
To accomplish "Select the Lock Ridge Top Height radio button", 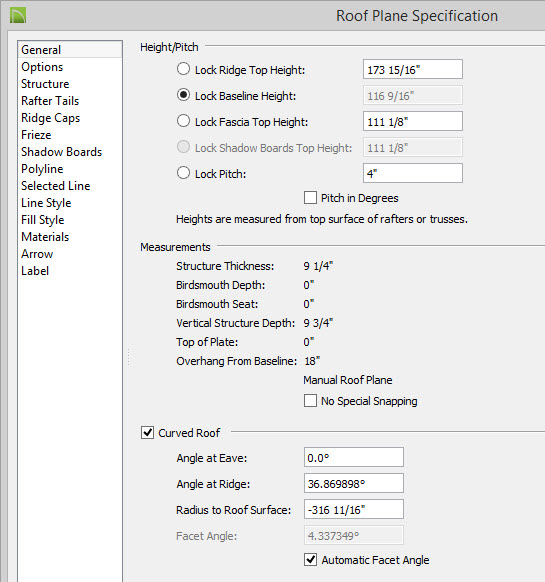I will tap(183, 69).
